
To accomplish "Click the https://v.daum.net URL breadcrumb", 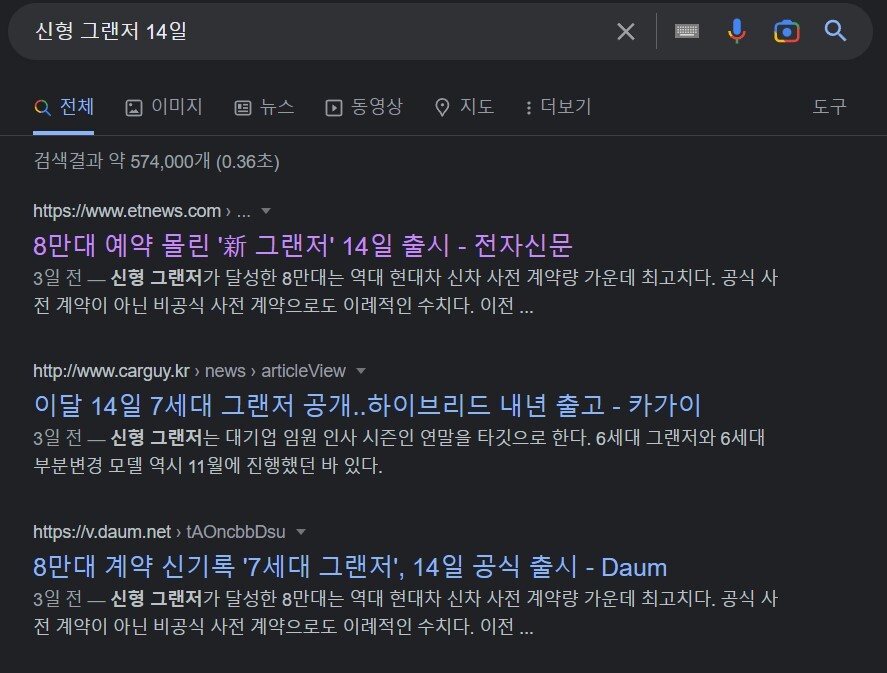I will click(159, 532).
